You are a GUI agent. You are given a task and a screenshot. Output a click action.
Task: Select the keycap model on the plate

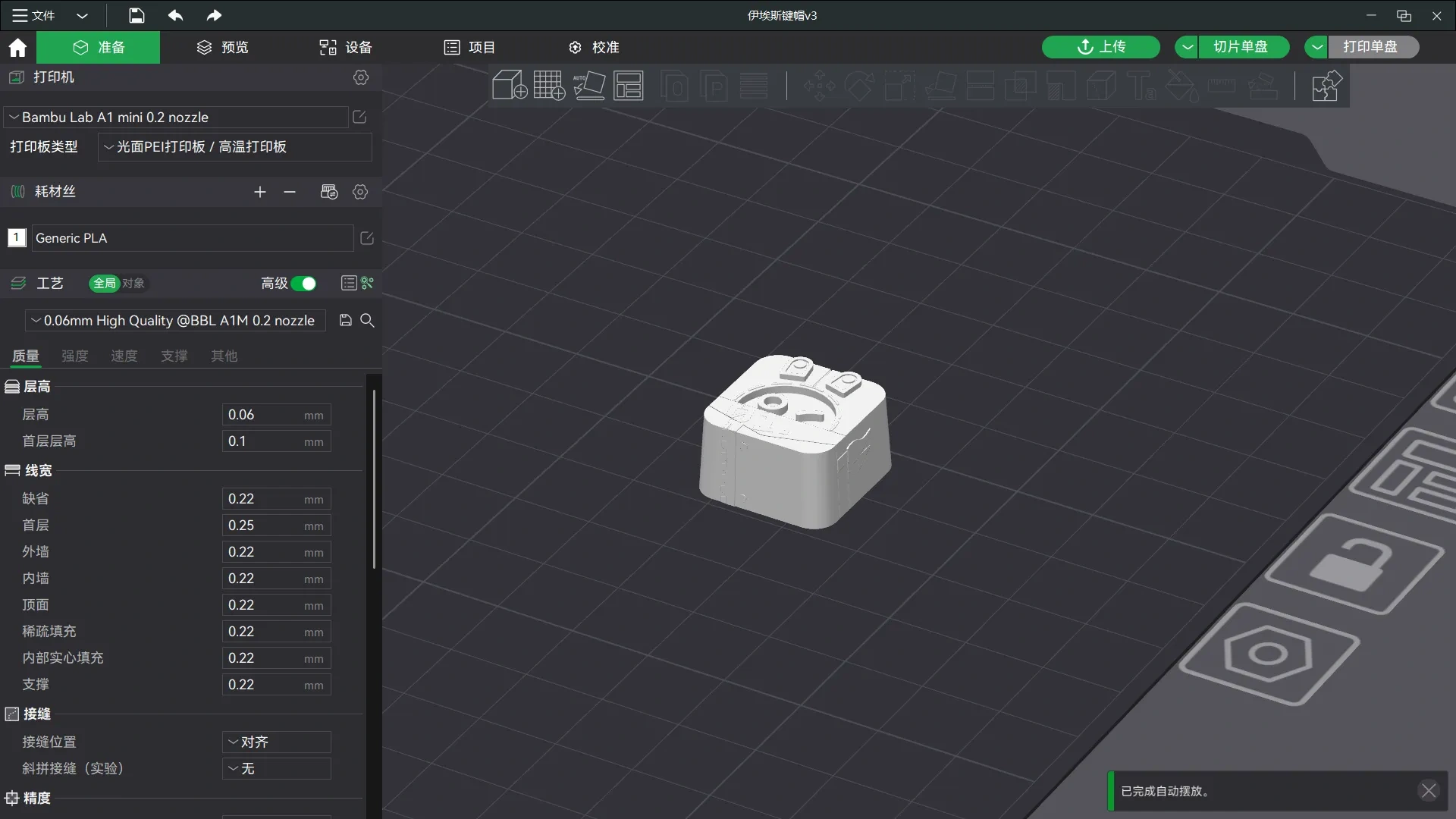[x=795, y=441]
